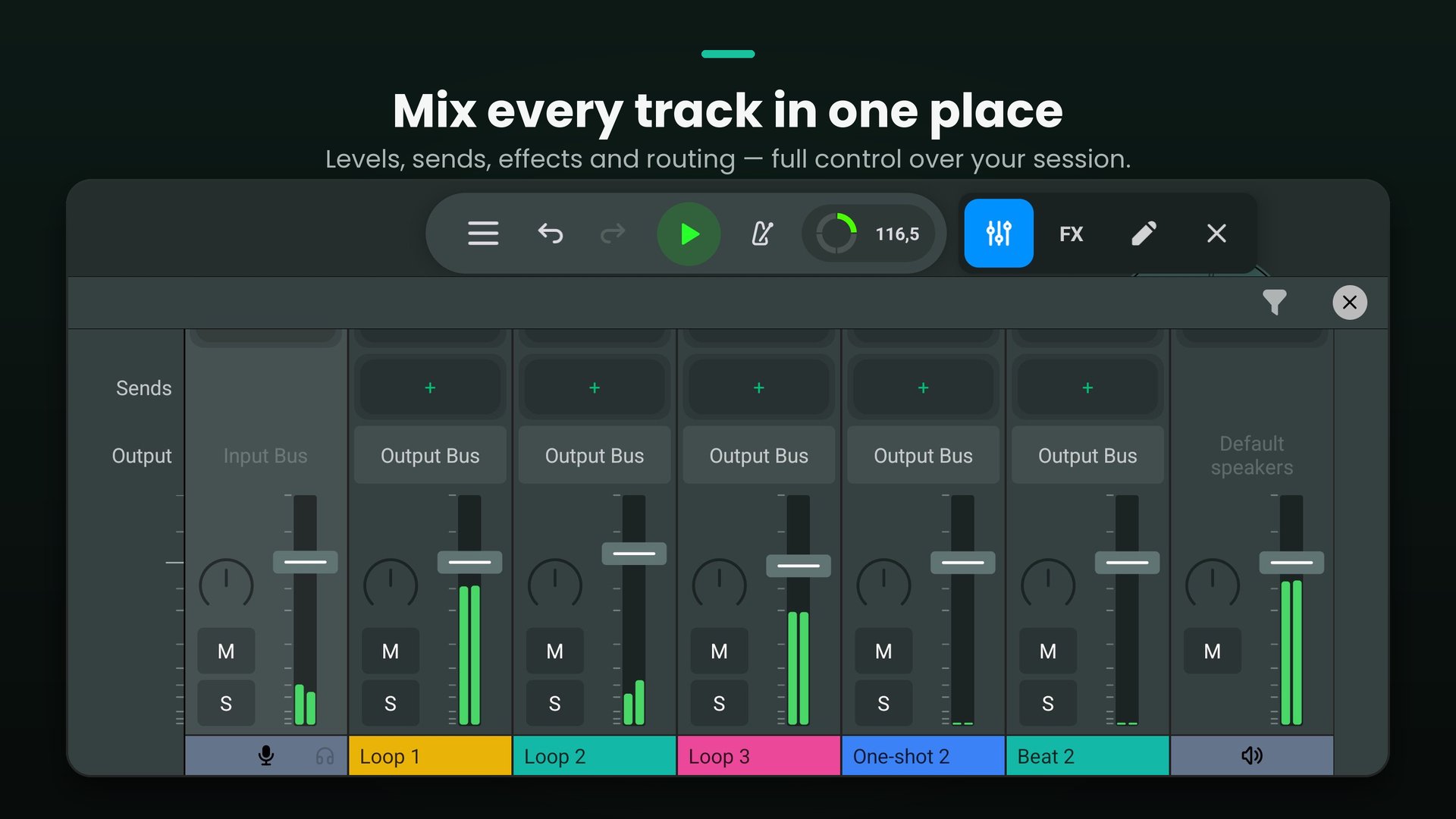Select the pink Loop 3 track label
Image resolution: width=1456 pixels, height=819 pixels.
point(759,756)
